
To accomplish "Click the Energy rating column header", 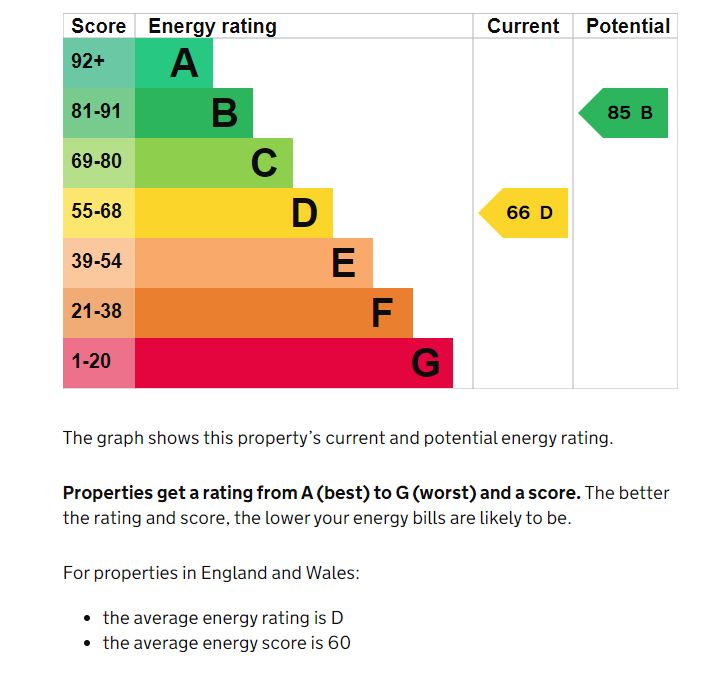I will 212,27.
